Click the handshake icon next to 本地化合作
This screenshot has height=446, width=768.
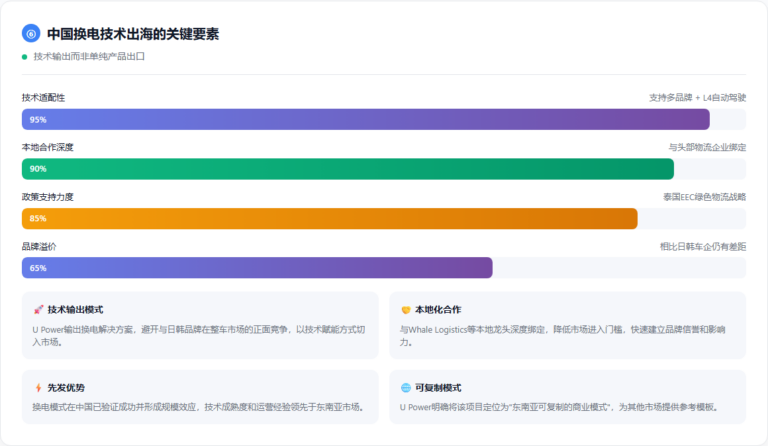coord(406,310)
